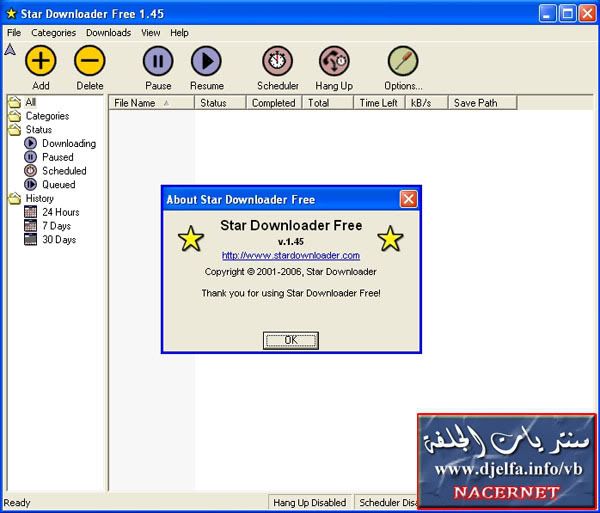Click the 30 Days calendar icon
The image size is (600, 513).
(x=30, y=239)
